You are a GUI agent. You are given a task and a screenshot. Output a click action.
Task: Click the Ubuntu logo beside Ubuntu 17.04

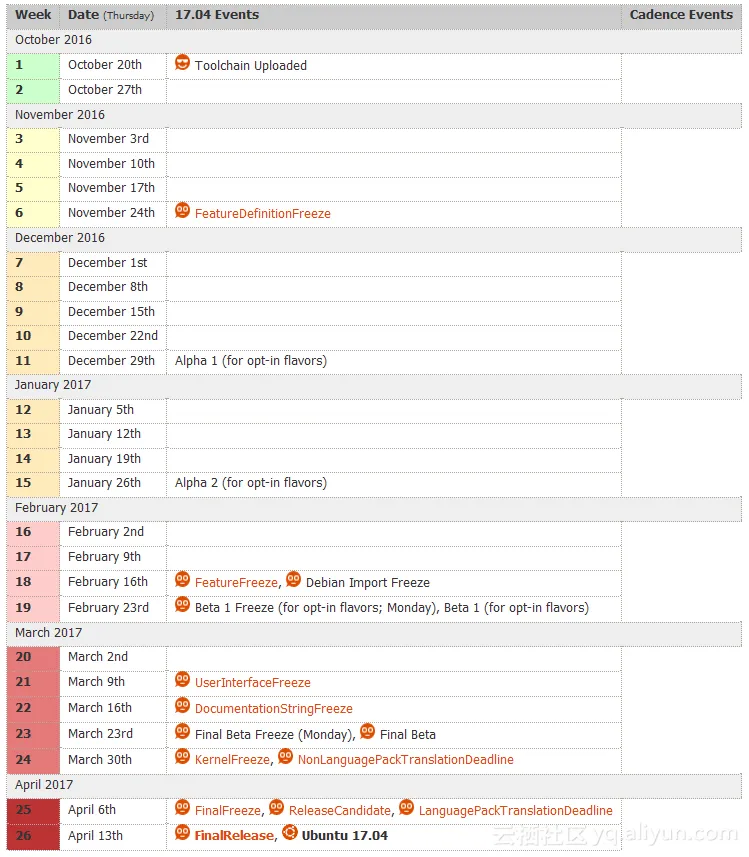pos(289,833)
